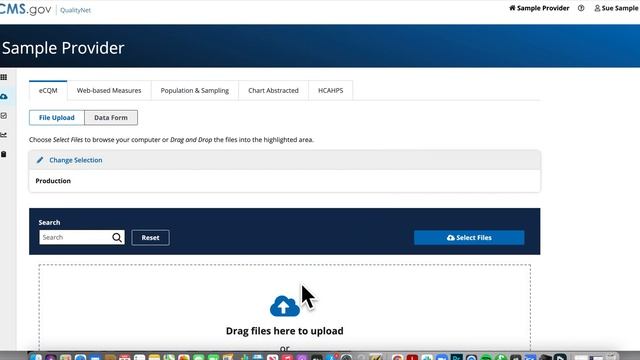
Task: Switch to the Chart Abstracted tab
Action: tap(273, 90)
